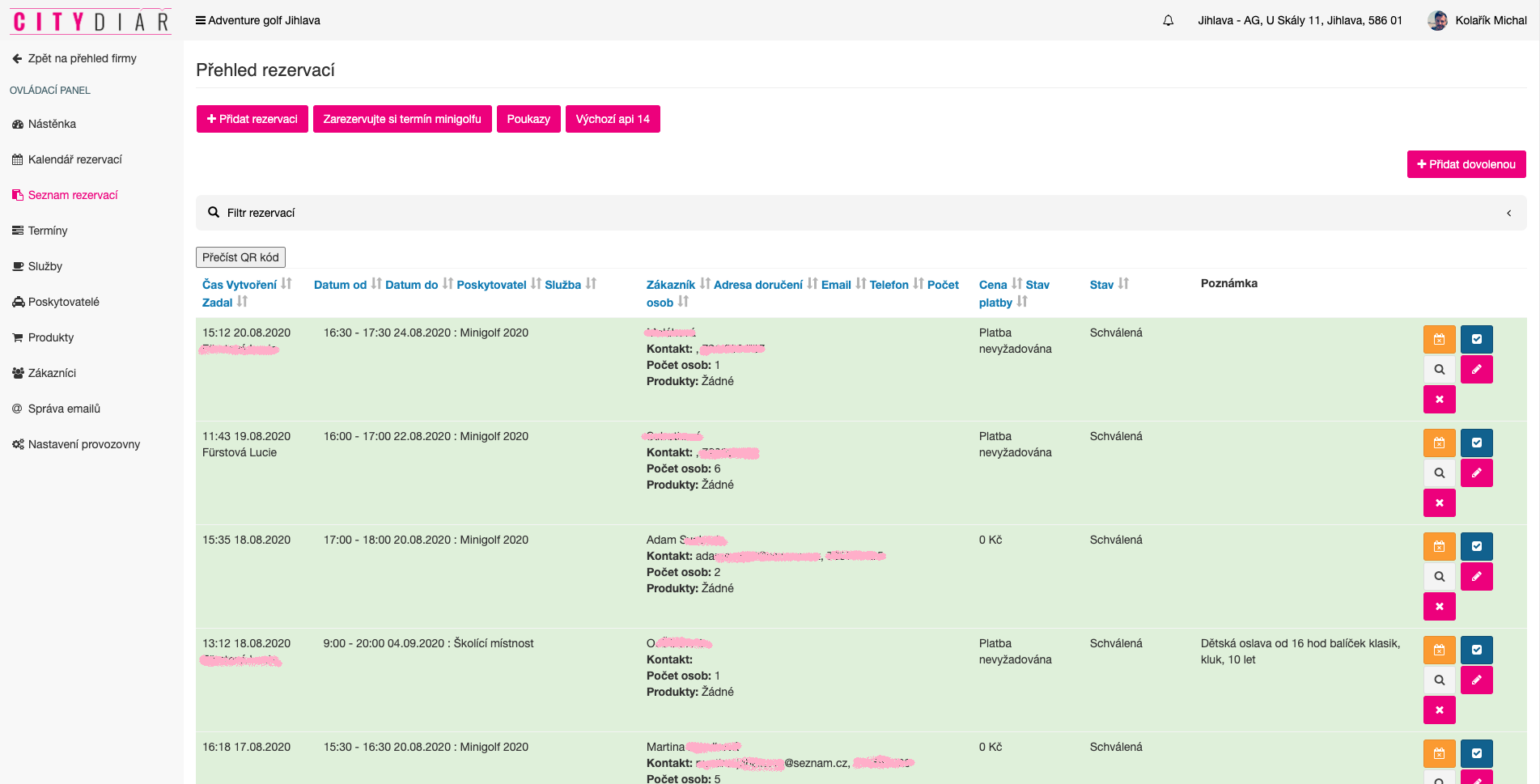Click the Kolařík Michal profile avatar
The height and width of the screenshot is (784, 1540).
[1437, 21]
